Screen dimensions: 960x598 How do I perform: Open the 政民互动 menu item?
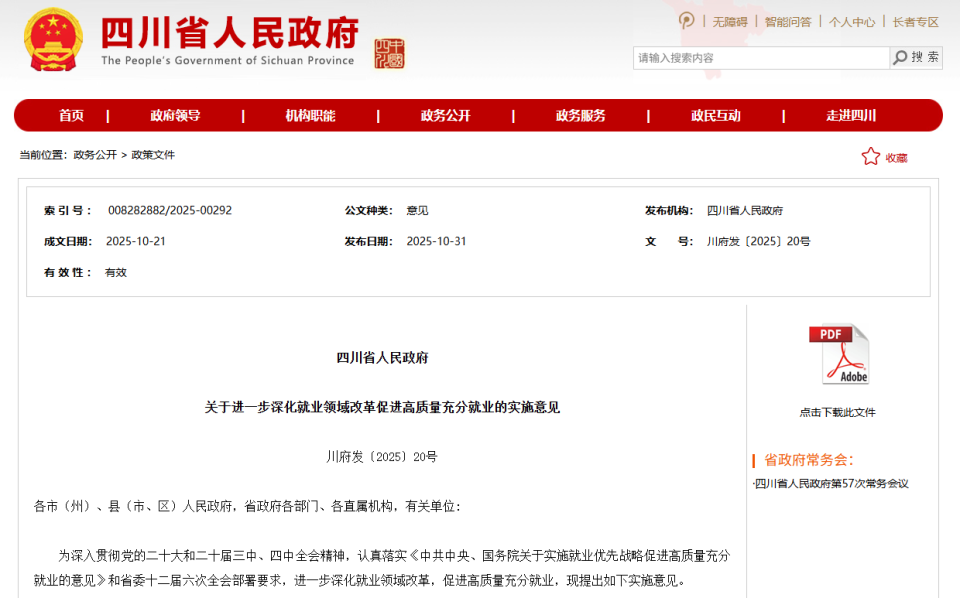(717, 115)
